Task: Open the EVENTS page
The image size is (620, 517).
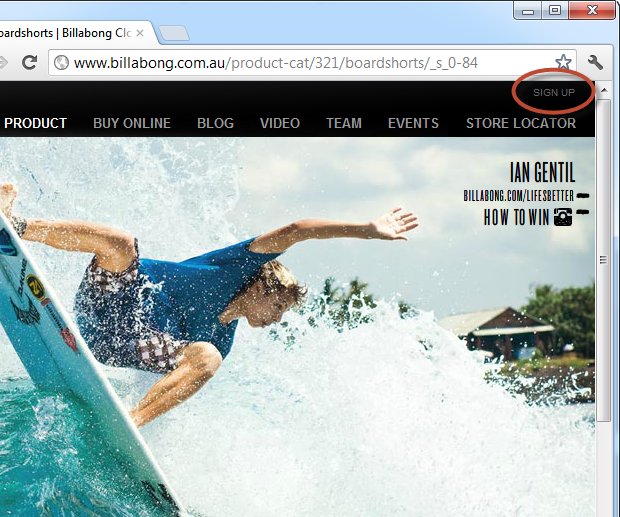Action: (413, 123)
